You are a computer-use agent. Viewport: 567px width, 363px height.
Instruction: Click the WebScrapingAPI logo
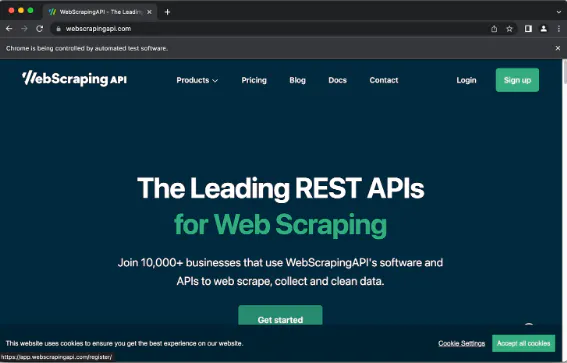point(74,78)
